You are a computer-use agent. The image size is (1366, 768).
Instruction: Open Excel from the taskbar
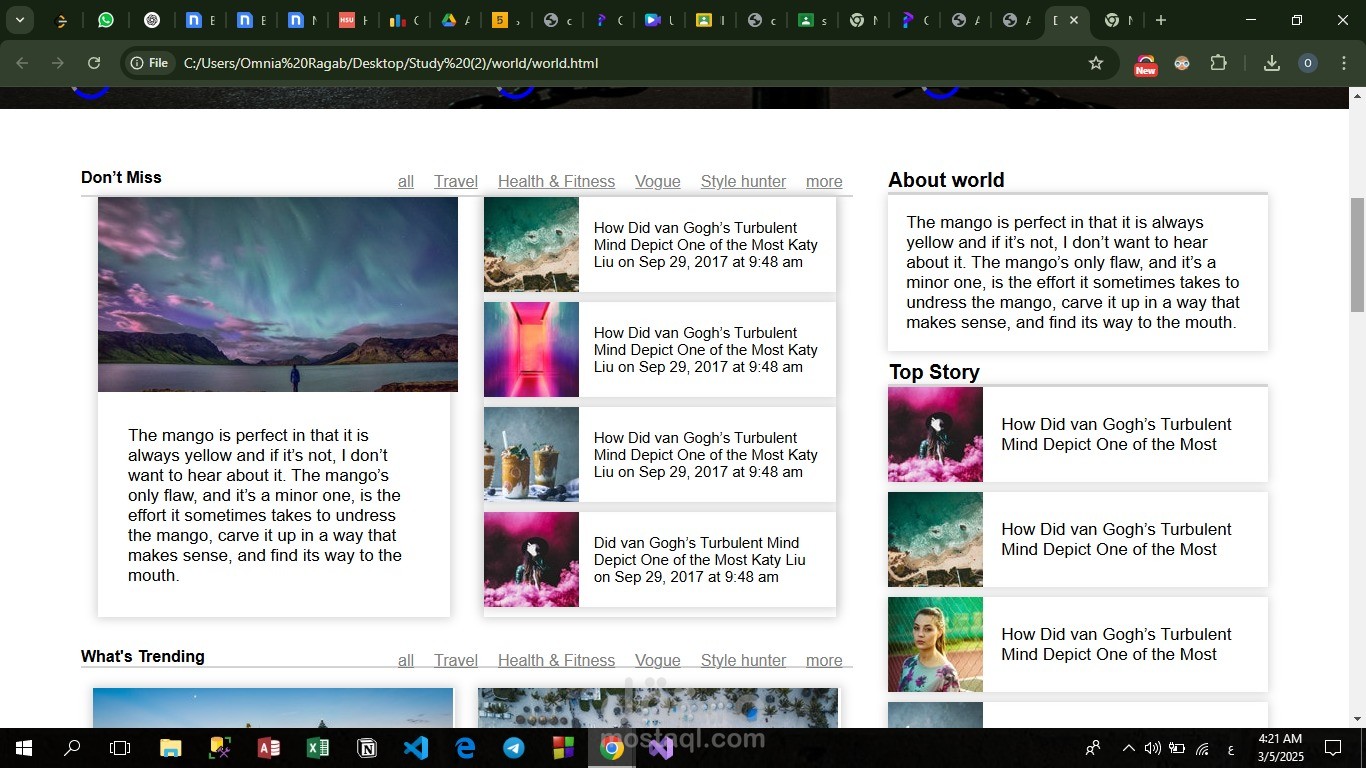tap(318, 748)
